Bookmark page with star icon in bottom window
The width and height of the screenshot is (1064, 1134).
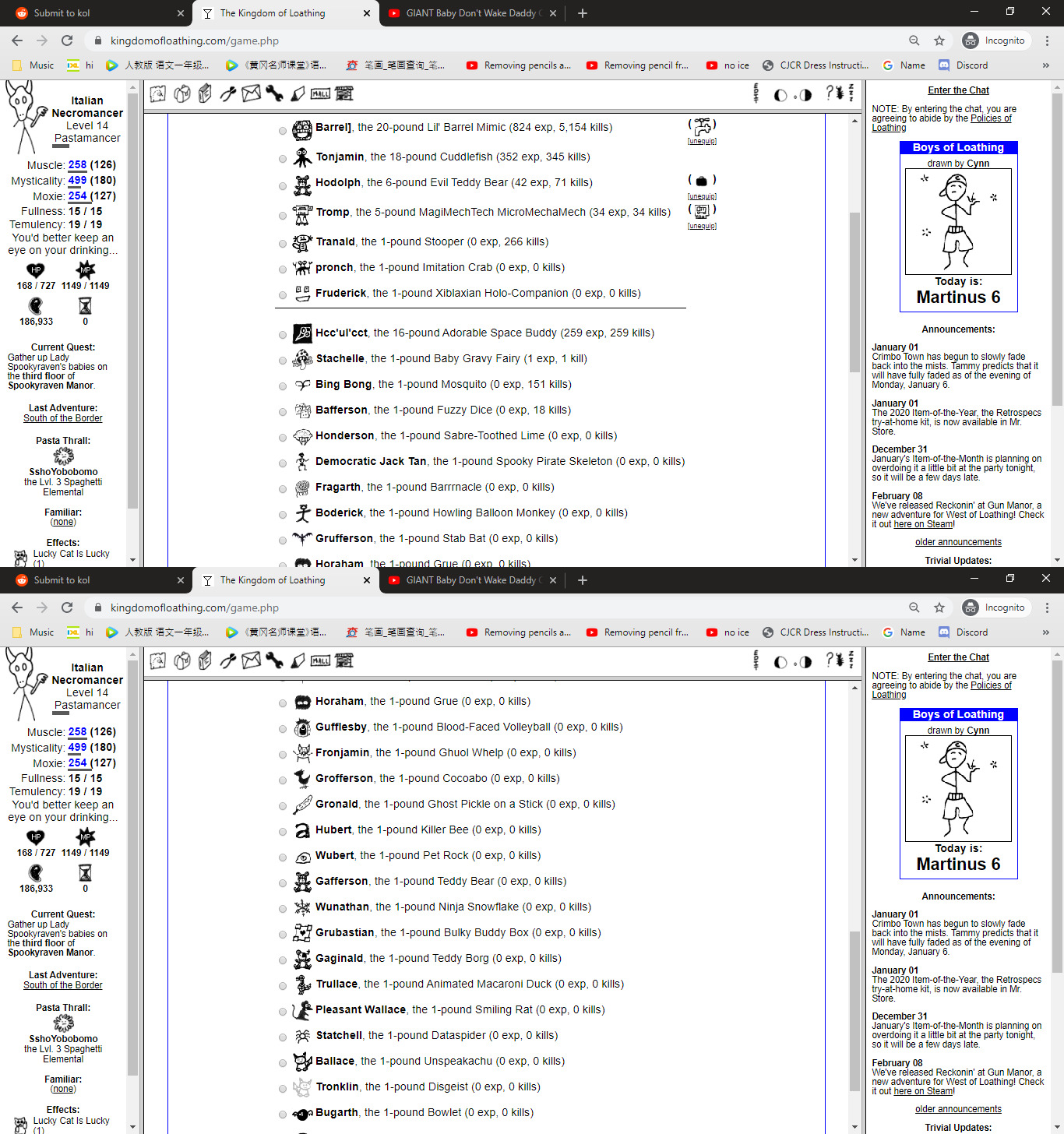point(939,607)
